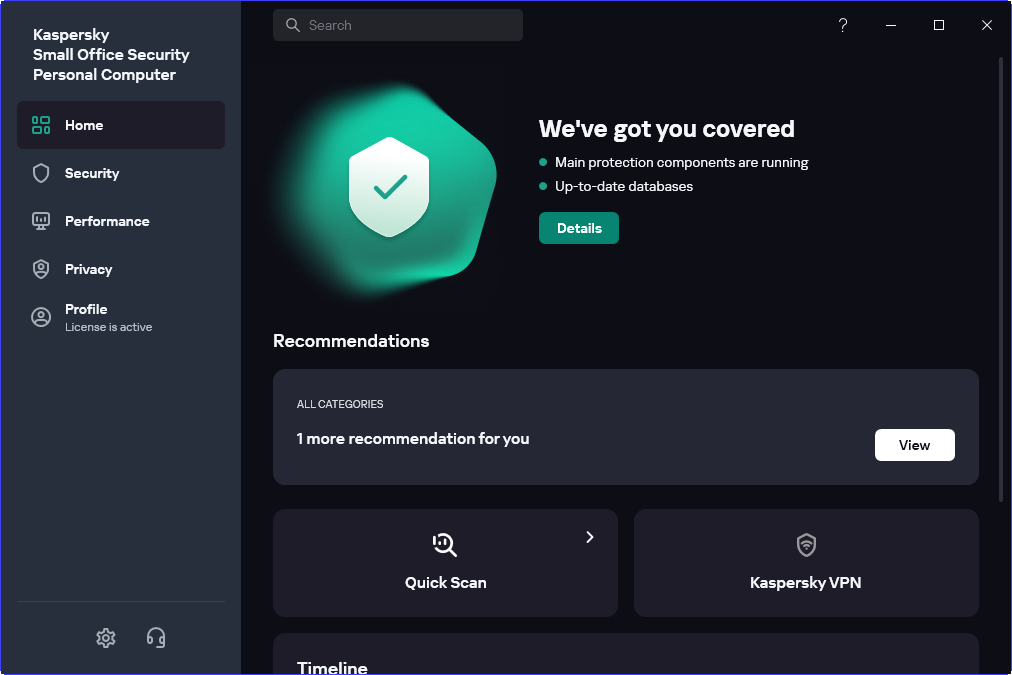Image resolution: width=1012 pixels, height=675 pixels.
Task: Open support via the headset icon
Action: [156, 637]
